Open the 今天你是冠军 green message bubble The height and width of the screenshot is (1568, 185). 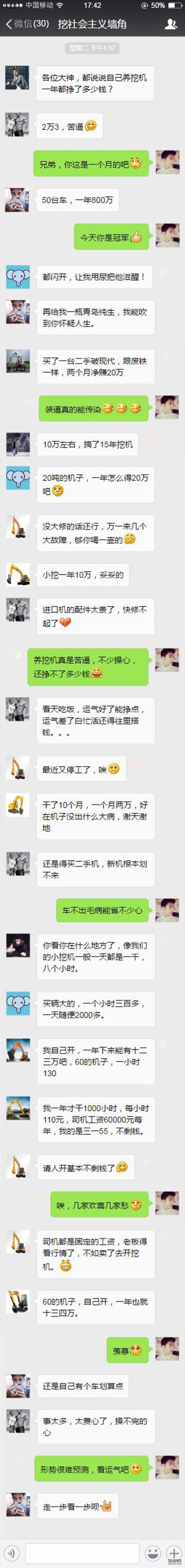[x=111, y=237]
